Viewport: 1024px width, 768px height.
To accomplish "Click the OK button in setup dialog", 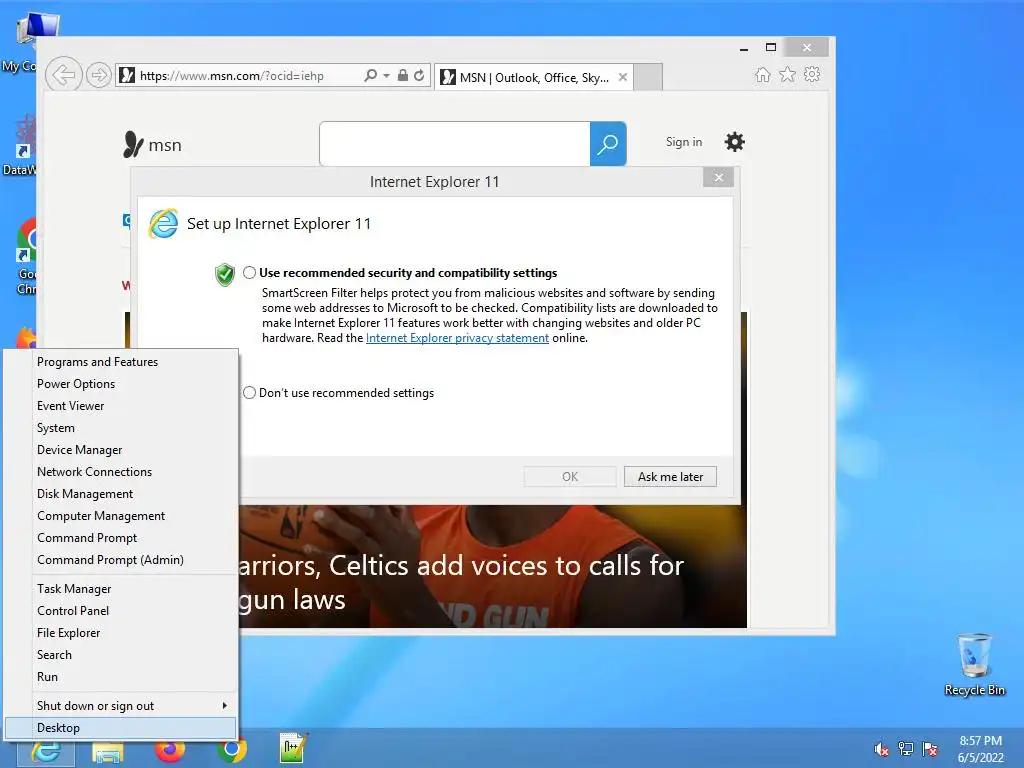I will 569,477.
